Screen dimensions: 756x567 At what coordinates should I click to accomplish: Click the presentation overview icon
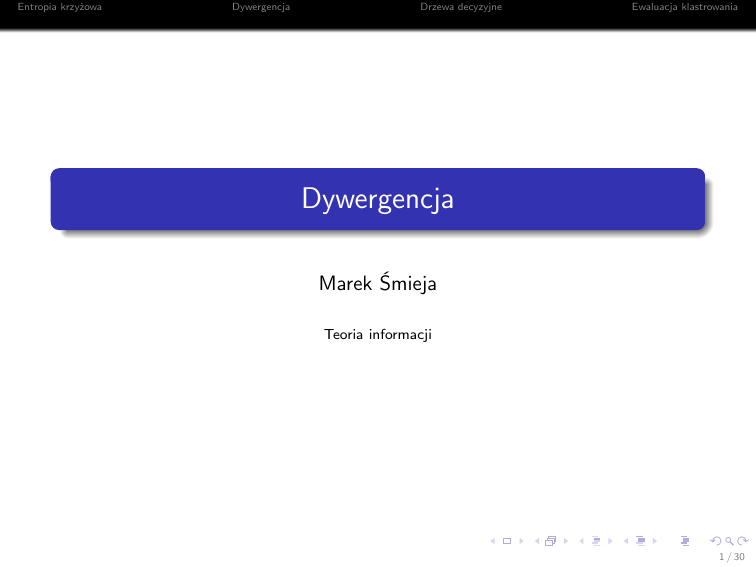[685, 541]
